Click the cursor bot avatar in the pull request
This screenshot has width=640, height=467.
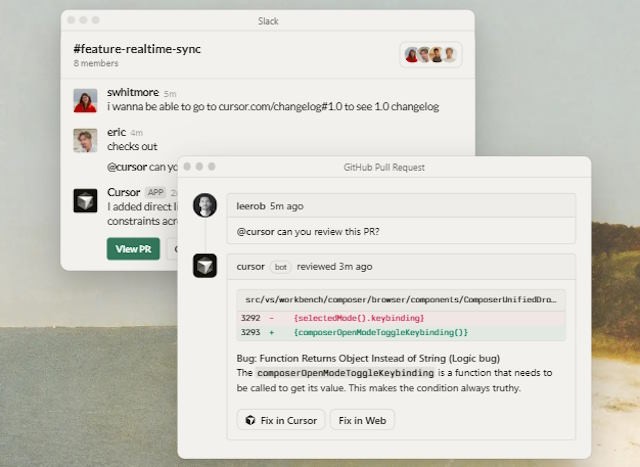205,266
